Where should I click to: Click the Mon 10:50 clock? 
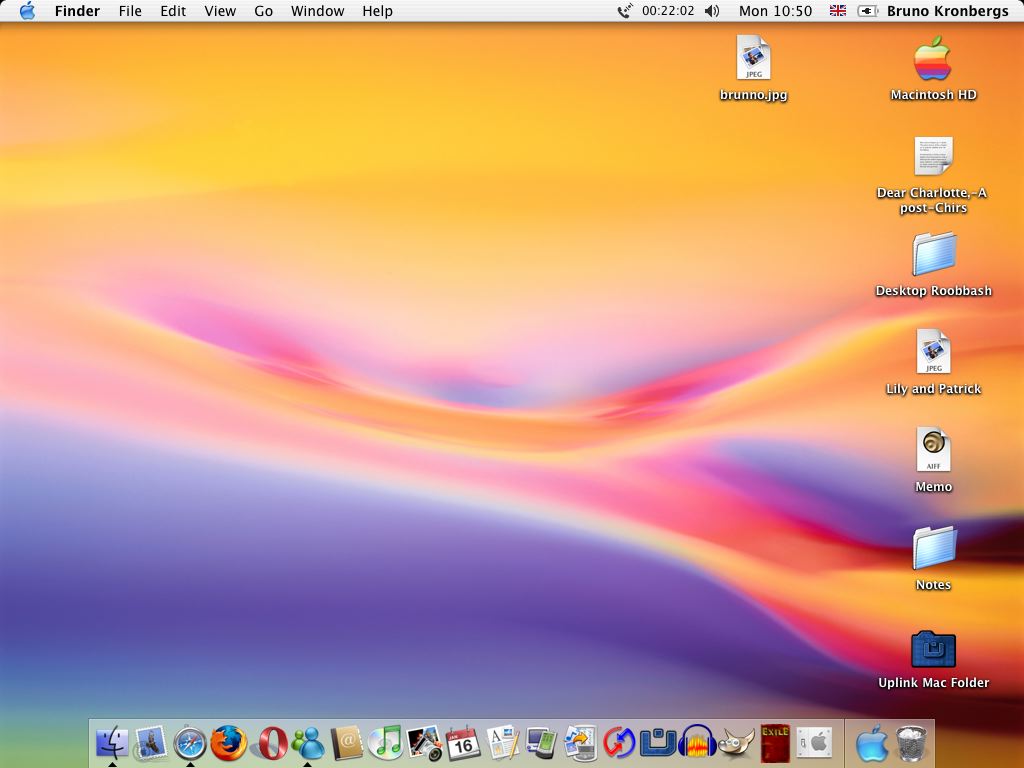tap(775, 11)
